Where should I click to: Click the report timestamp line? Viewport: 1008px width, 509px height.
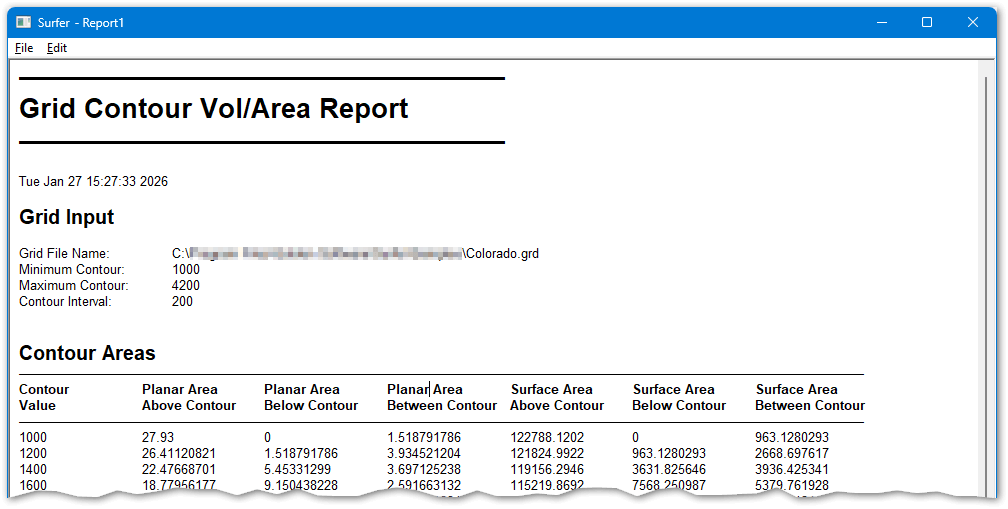point(93,182)
